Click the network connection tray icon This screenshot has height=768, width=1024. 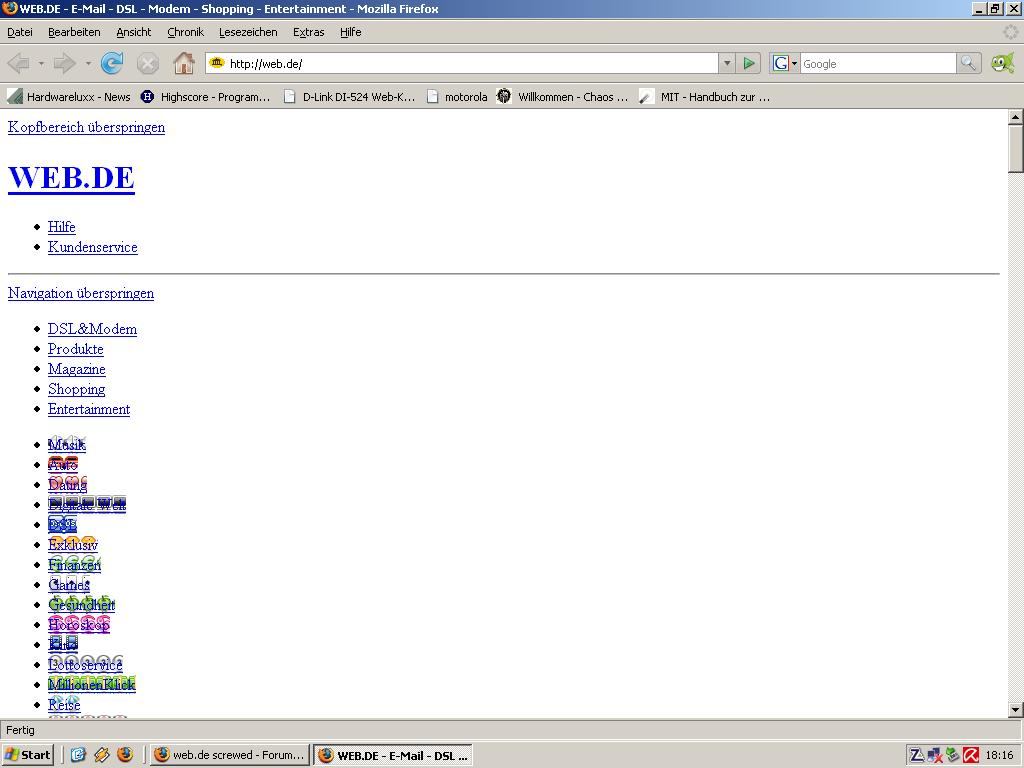pos(935,756)
